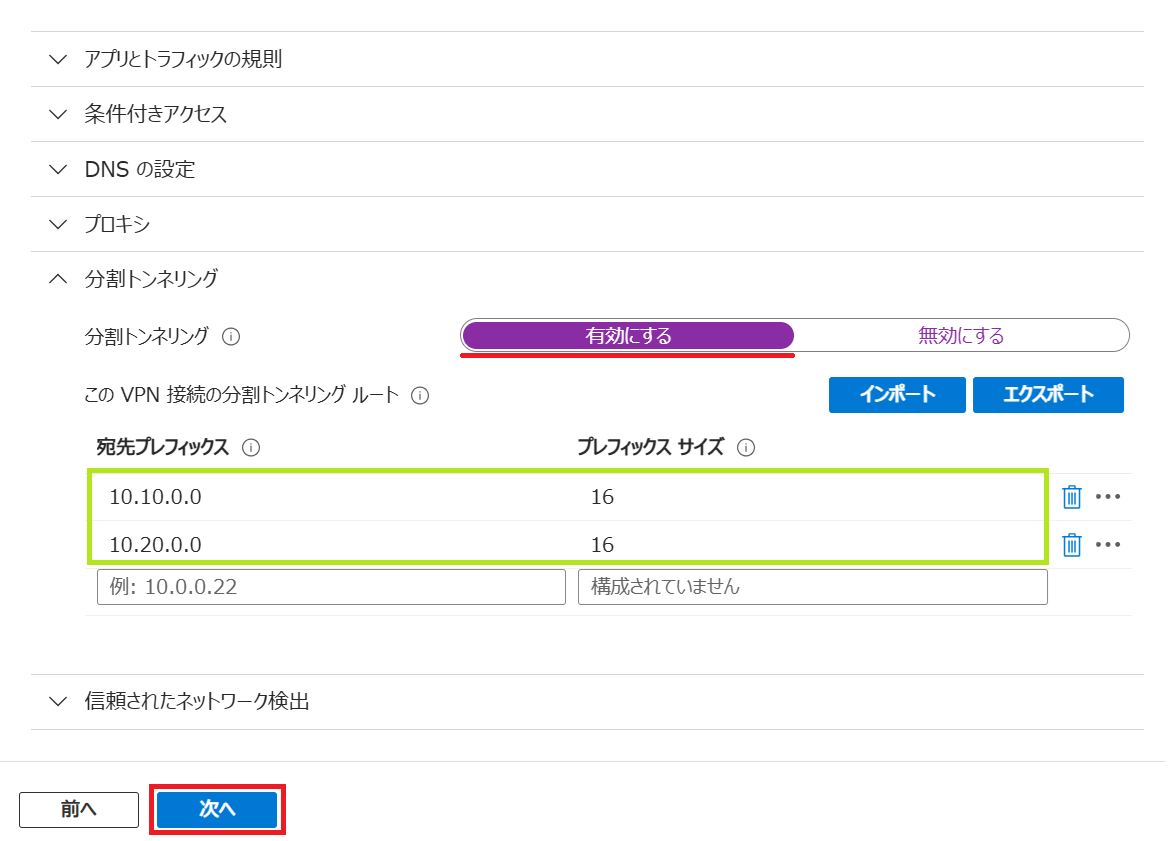
Task: Expand the 信頼されたネットワーク検出 section
Action: (x=587, y=702)
